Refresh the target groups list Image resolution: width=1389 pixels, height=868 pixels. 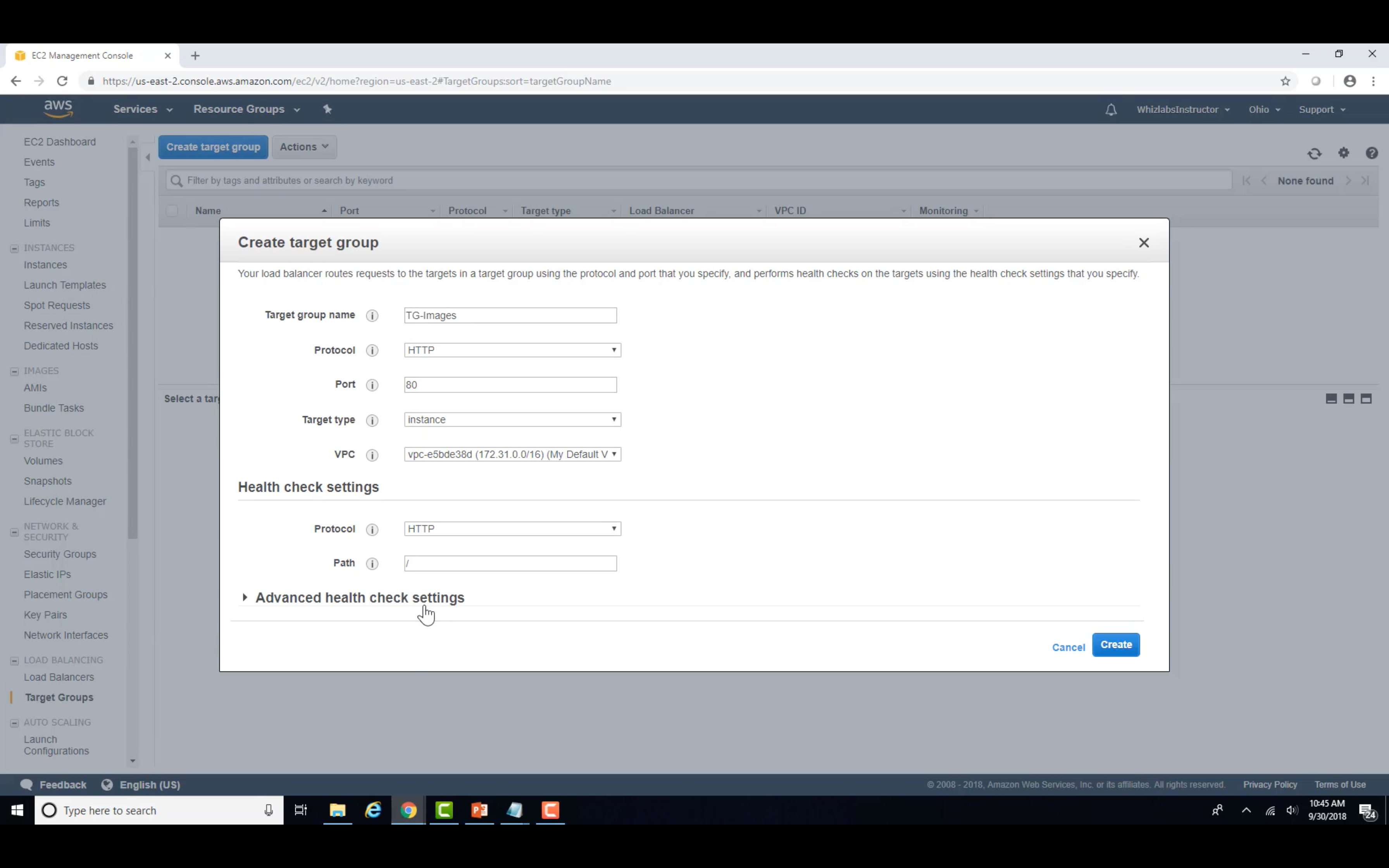coord(1314,153)
